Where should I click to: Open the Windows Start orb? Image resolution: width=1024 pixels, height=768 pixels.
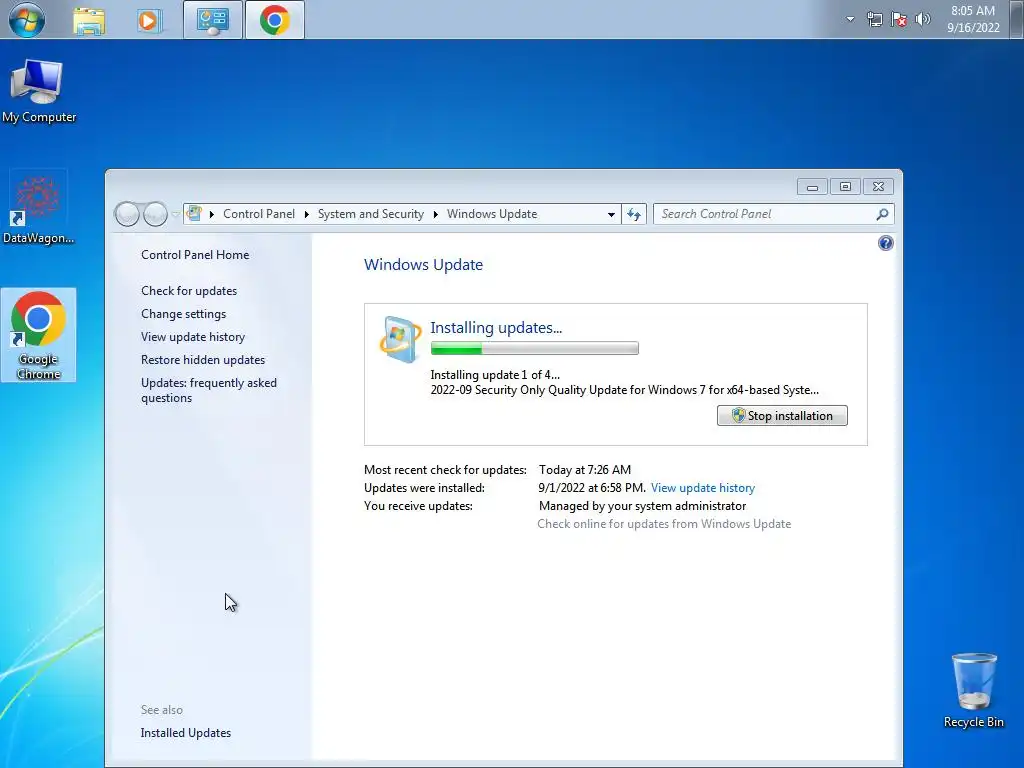[26, 19]
